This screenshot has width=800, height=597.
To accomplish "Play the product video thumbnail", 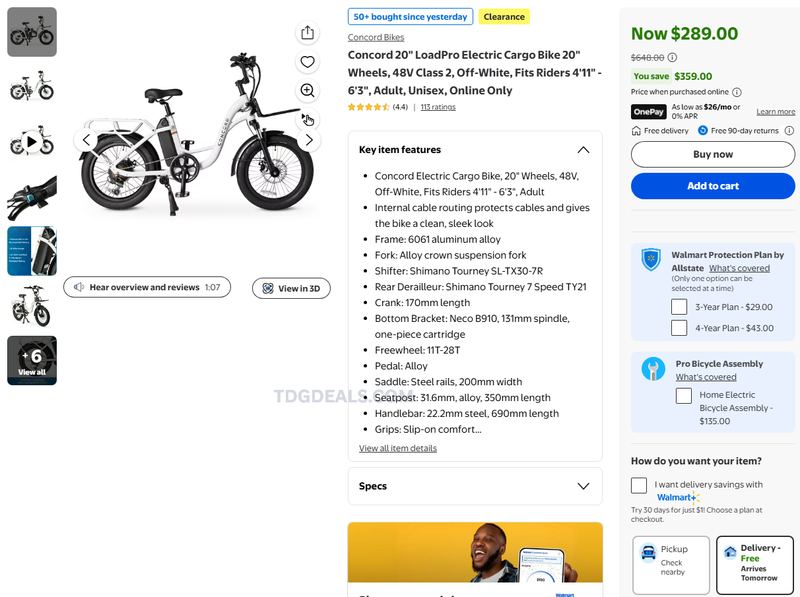I will (x=32, y=142).
